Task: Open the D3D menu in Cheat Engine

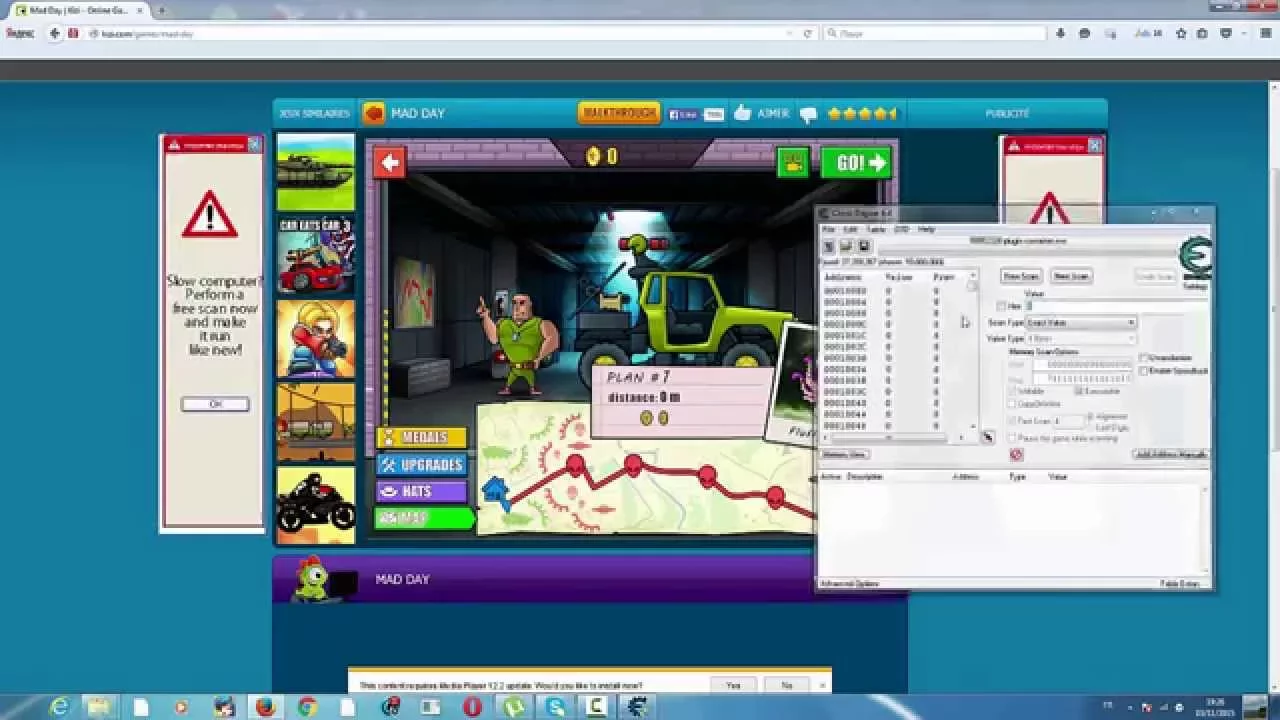Action: click(x=901, y=229)
